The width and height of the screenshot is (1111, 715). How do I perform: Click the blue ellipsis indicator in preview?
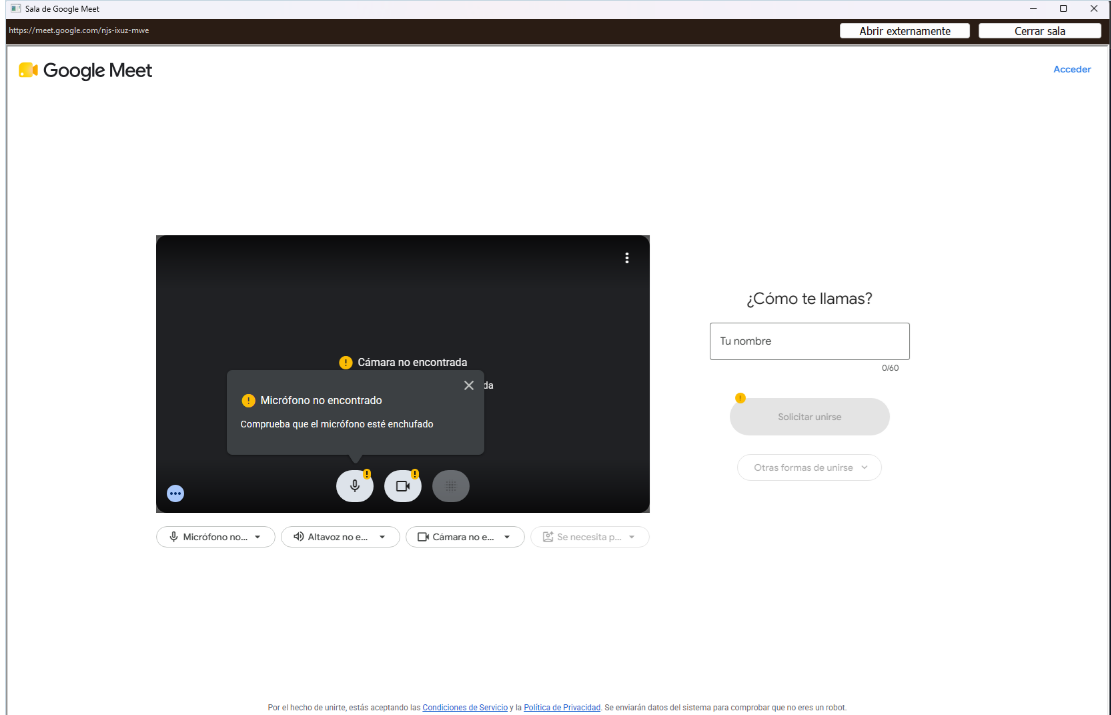176,493
